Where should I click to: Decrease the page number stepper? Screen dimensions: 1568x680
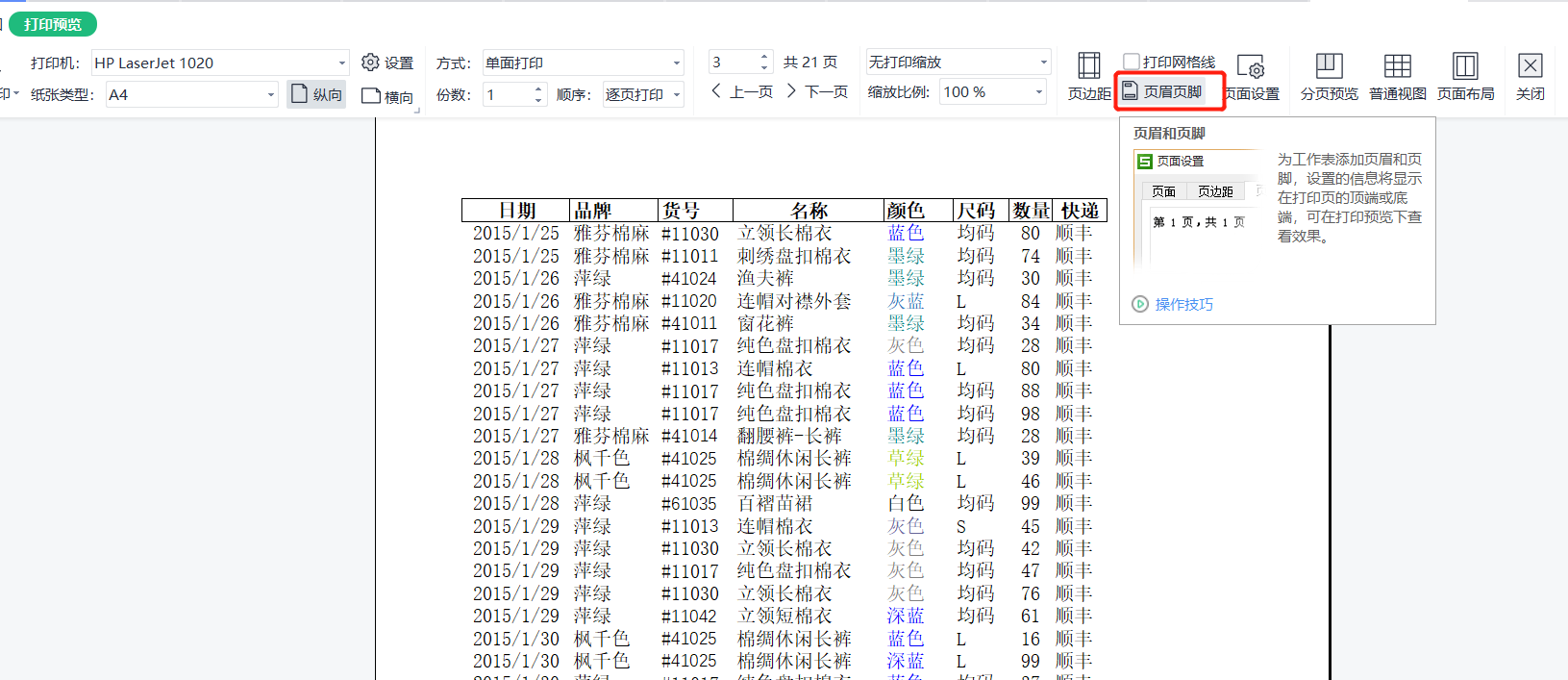pos(764,68)
